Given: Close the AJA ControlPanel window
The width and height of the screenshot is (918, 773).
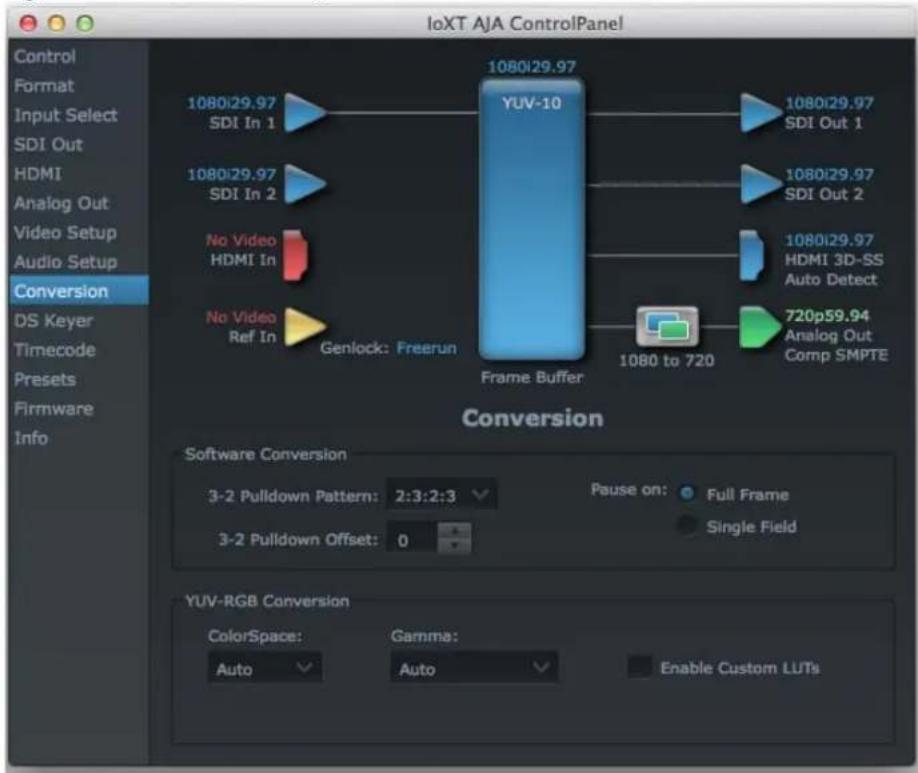Looking at the screenshot, I should [x=29, y=23].
